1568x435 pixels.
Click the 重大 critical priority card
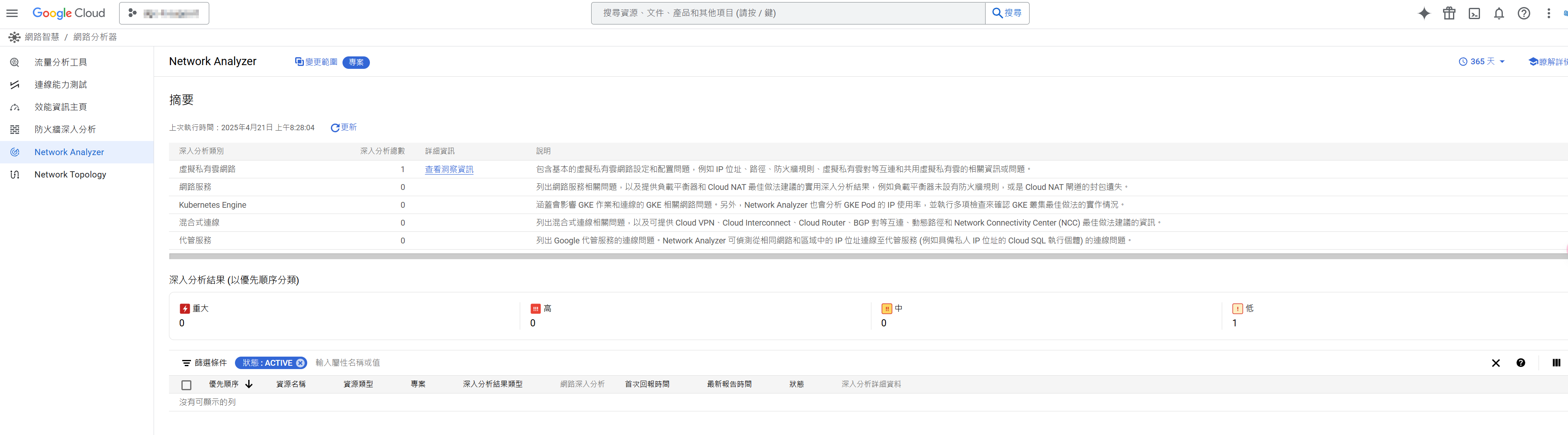(345, 316)
